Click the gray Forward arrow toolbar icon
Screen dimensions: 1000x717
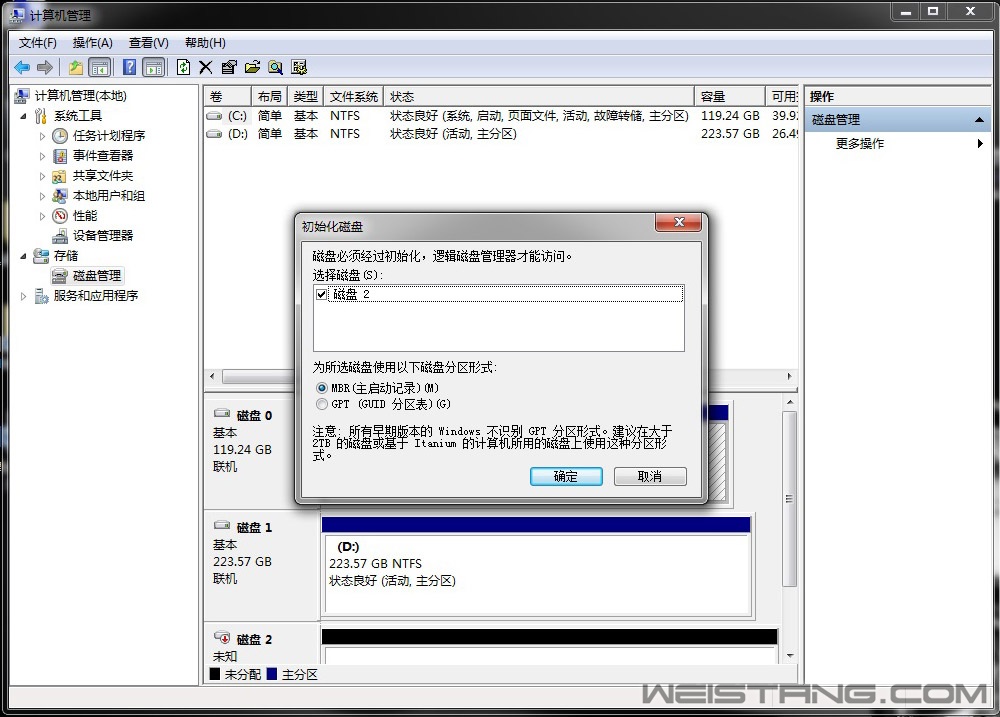tap(44, 67)
